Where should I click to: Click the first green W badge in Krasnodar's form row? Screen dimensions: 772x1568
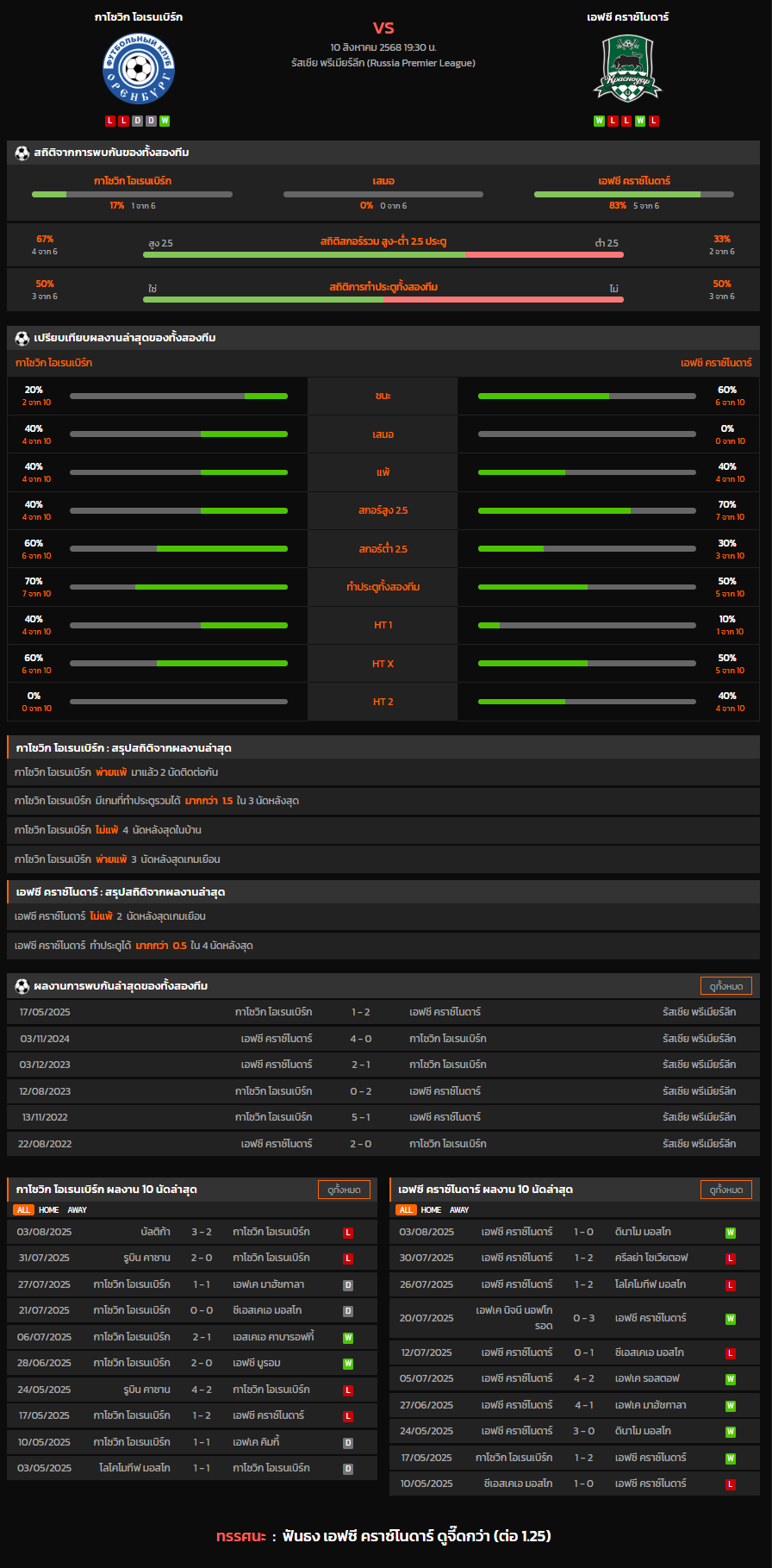[599, 121]
